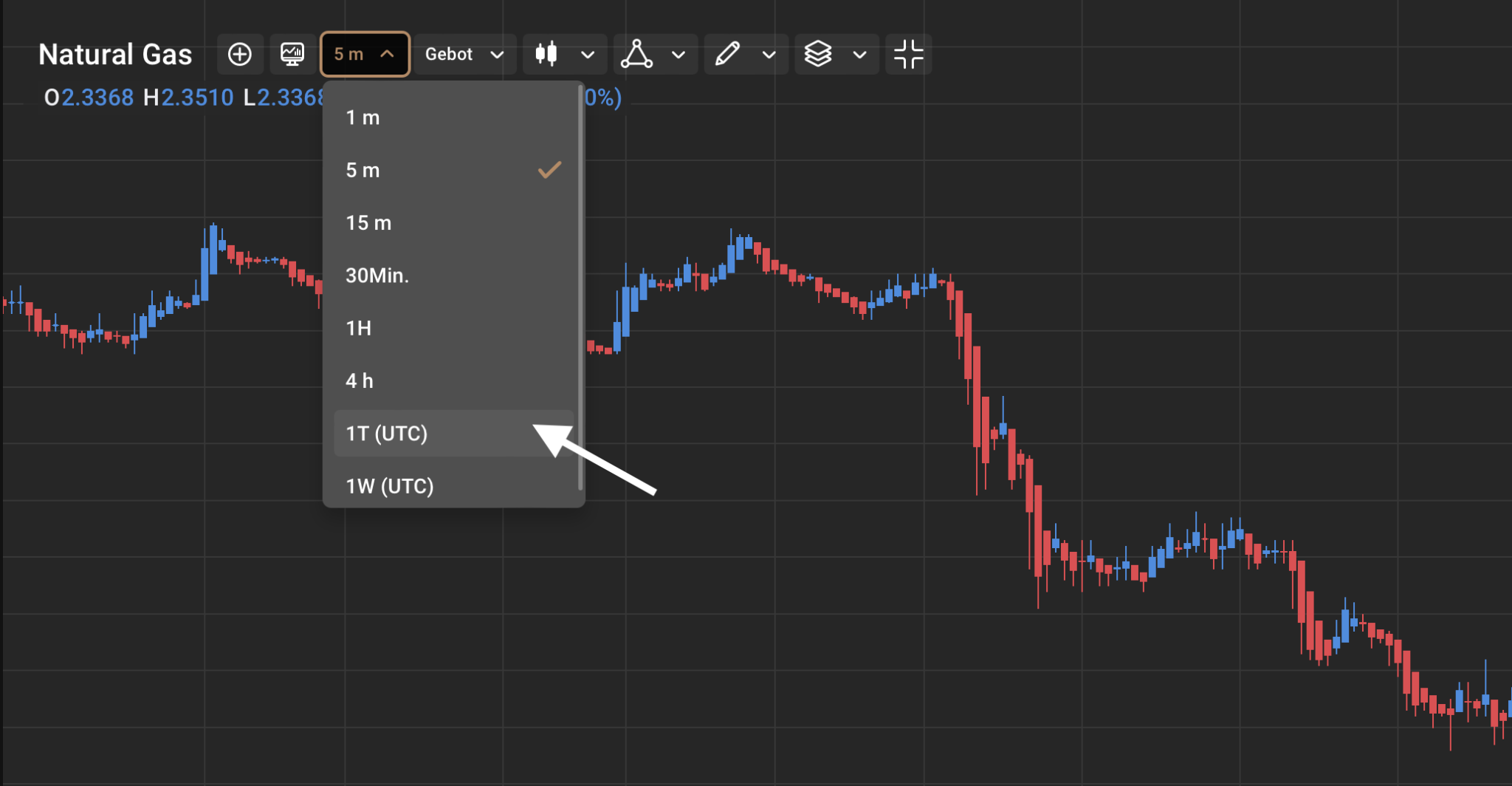
Task: Choose the 15 m interval option
Action: click(x=413, y=222)
